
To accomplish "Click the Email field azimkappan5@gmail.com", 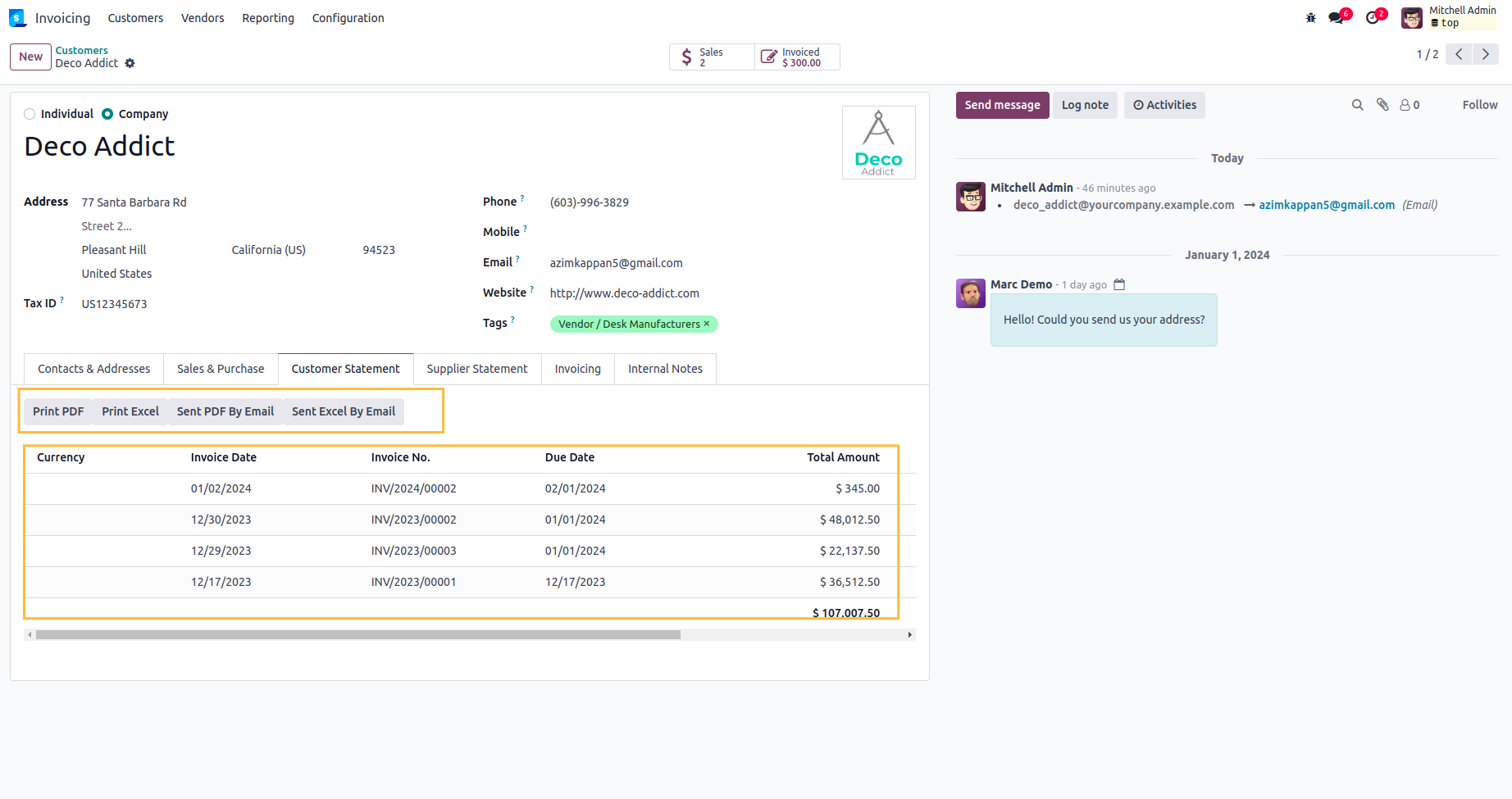I will click(617, 263).
